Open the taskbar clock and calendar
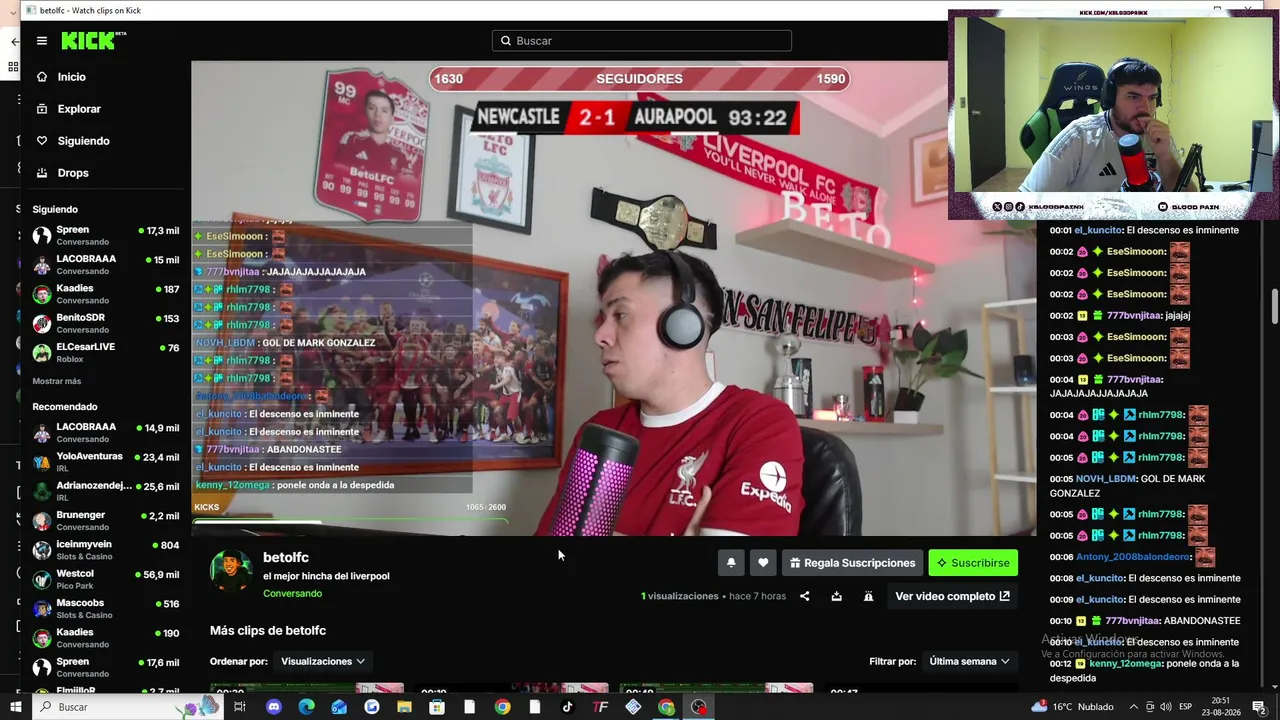Image resolution: width=1280 pixels, height=720 pixels. tap(1222, 707)
